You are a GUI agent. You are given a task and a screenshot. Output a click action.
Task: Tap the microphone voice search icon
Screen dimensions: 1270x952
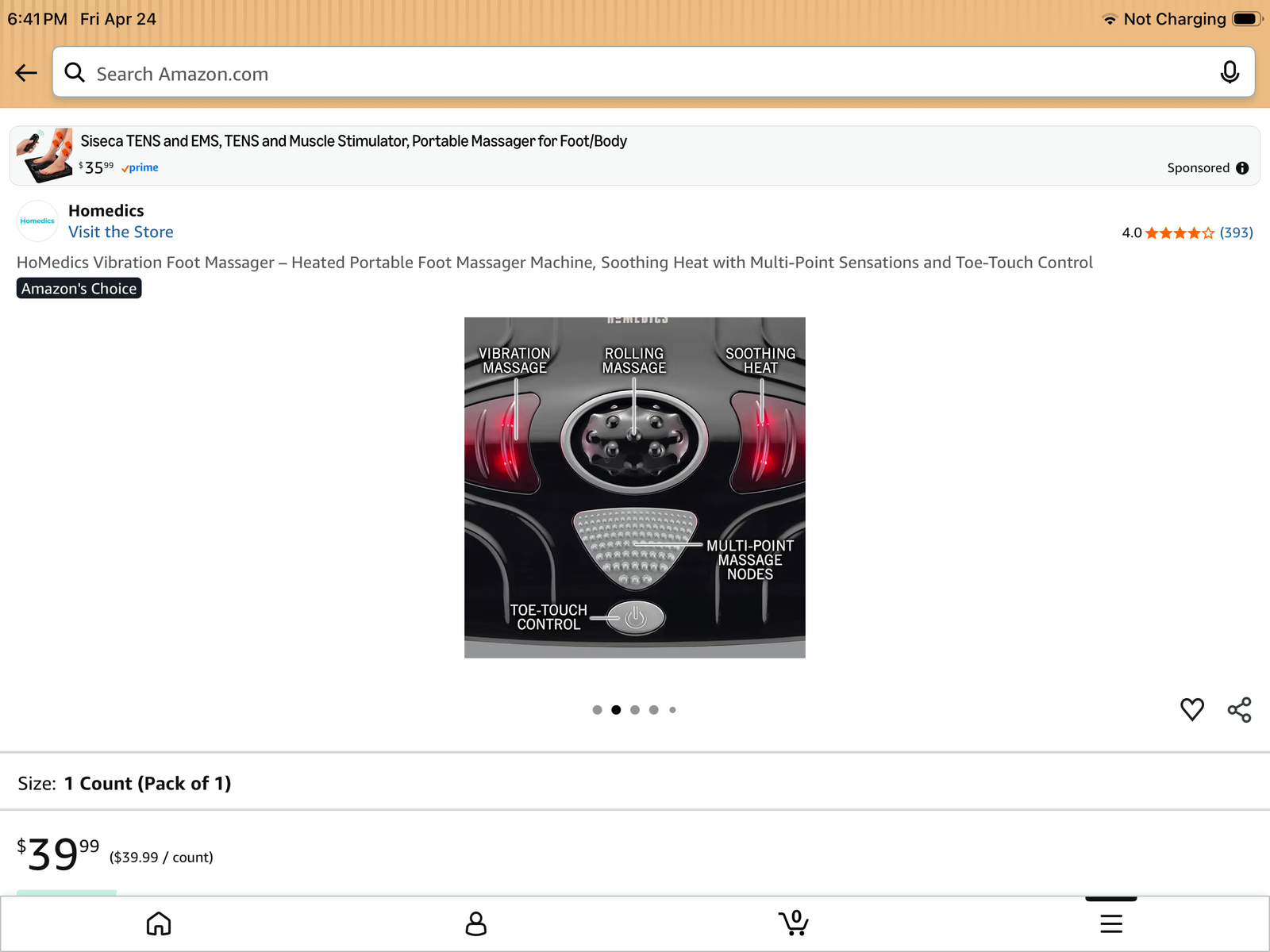pos(1229,73)
